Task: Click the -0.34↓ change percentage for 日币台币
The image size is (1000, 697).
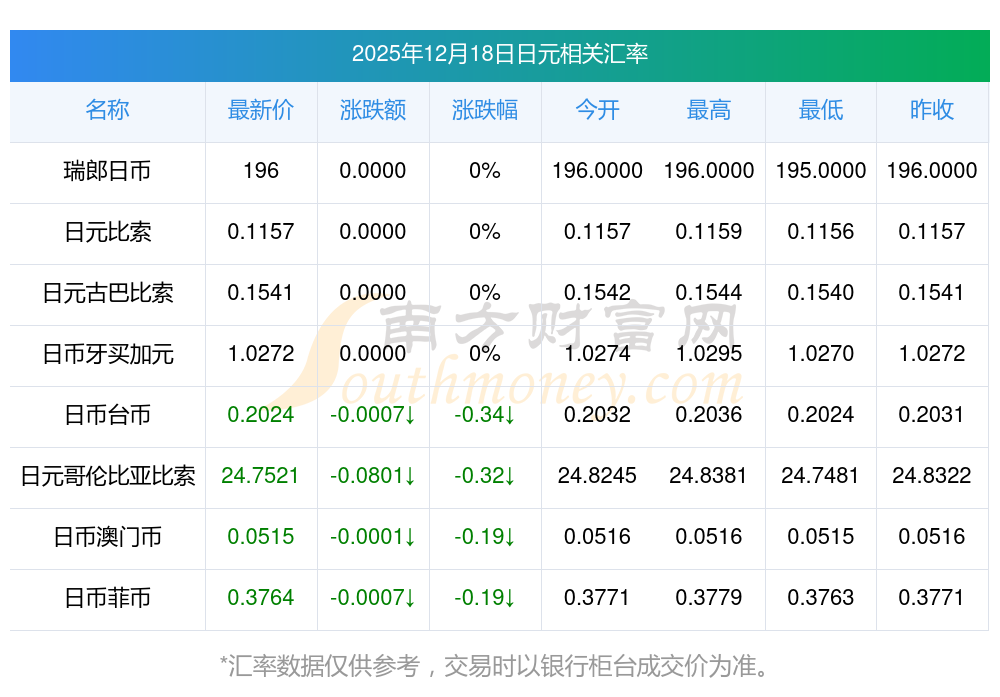Action: pos(485,415)
